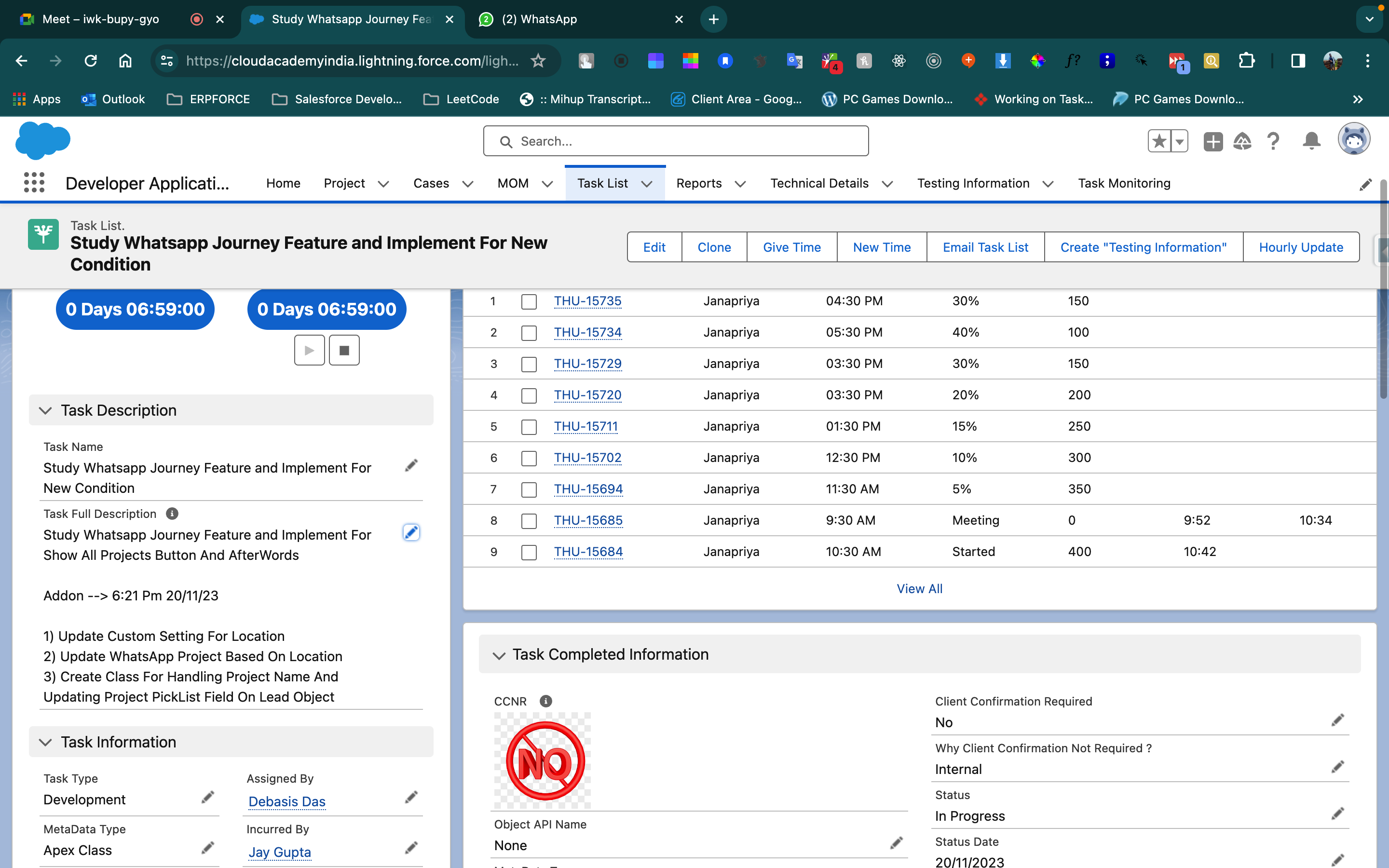Image resolution: width=1389 pixels, height=868 pixels.
Task: Click the global actions plus icon
Action: [x=1213, y=141]
